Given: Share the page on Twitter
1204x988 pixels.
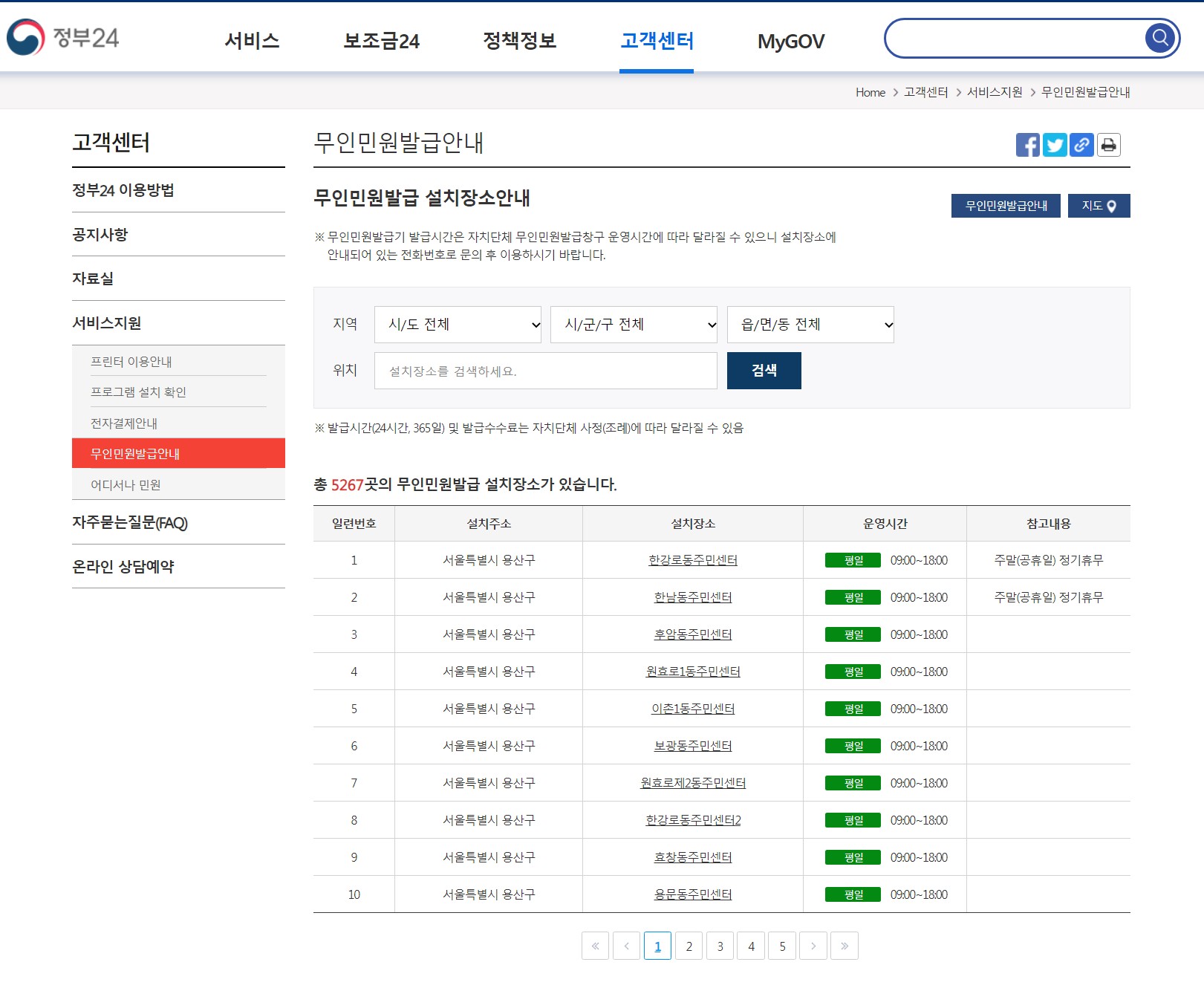Looking at the screenshot, I should tap(1055, 146).
